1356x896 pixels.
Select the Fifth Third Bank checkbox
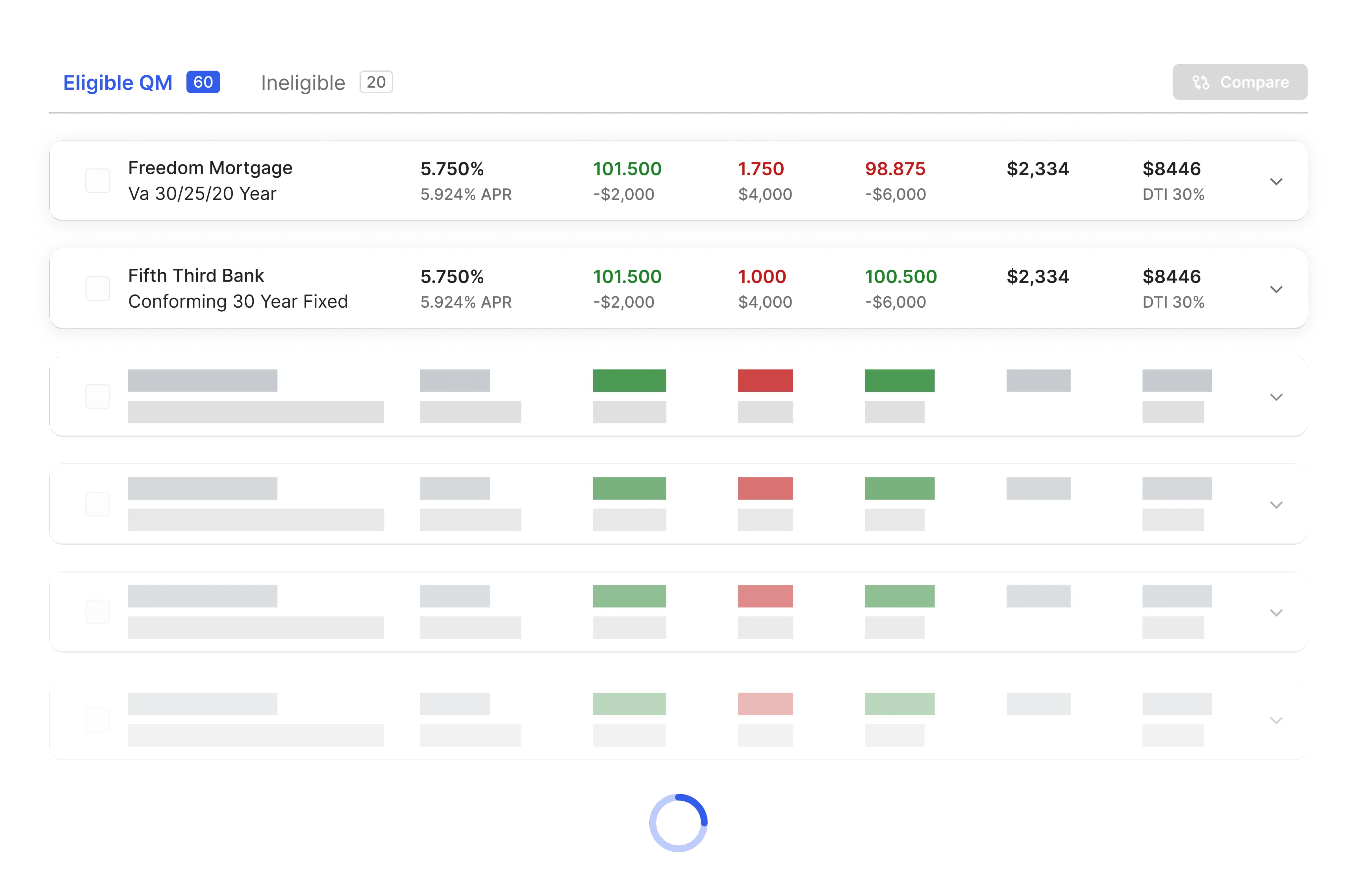click(x=97, y=289)
